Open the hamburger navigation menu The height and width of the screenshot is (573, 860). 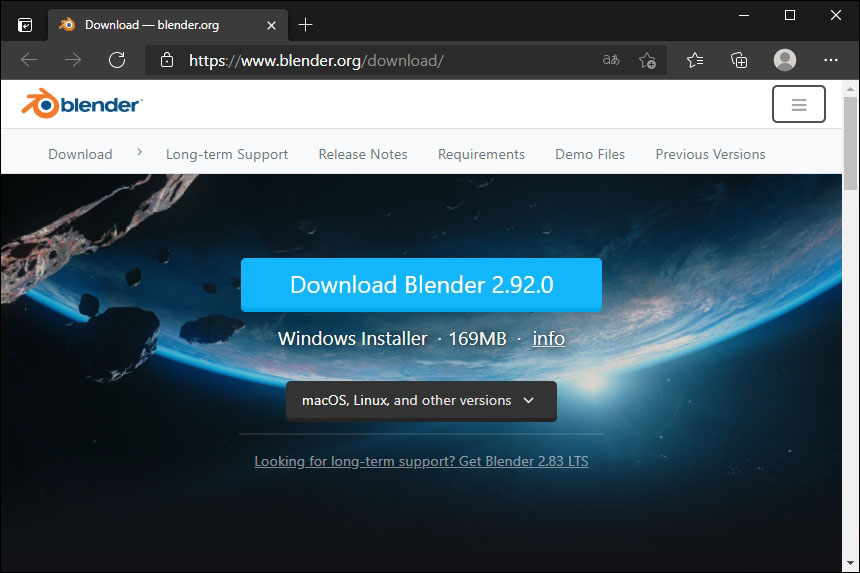(799, 104)
